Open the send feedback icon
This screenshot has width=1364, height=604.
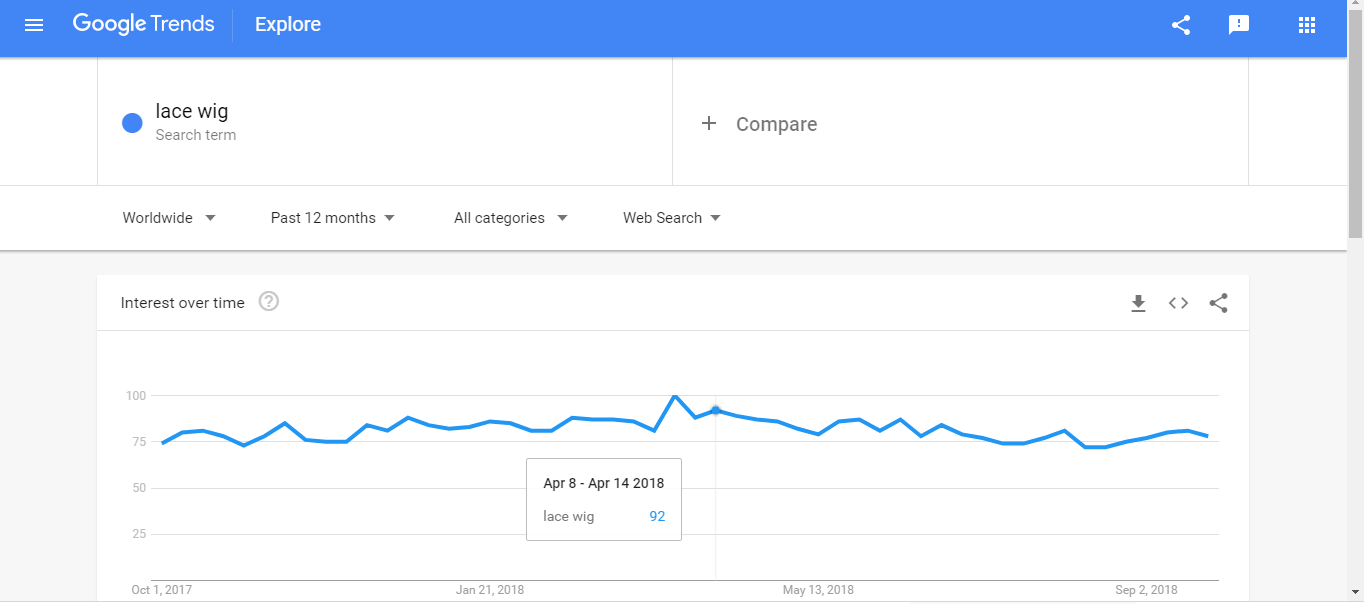[x=1239, y=25]
